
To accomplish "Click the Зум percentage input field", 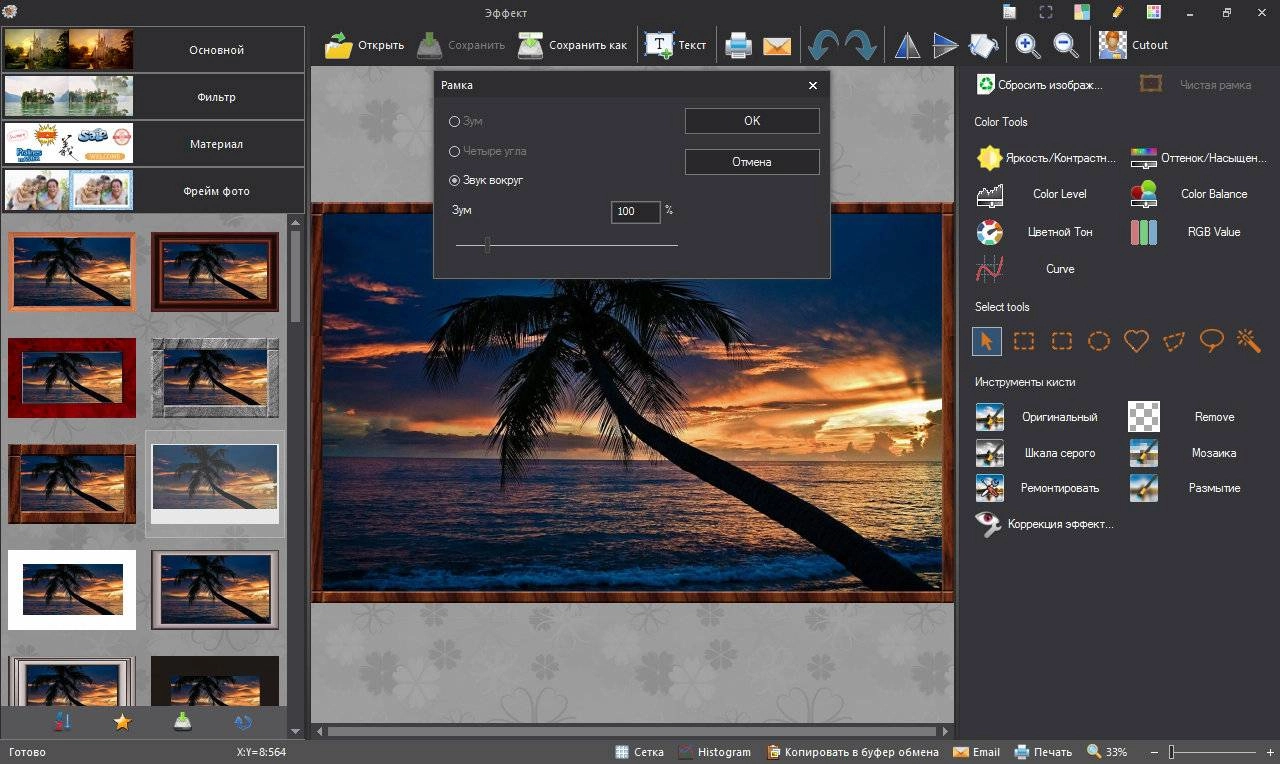I will (x=636, y=212).
